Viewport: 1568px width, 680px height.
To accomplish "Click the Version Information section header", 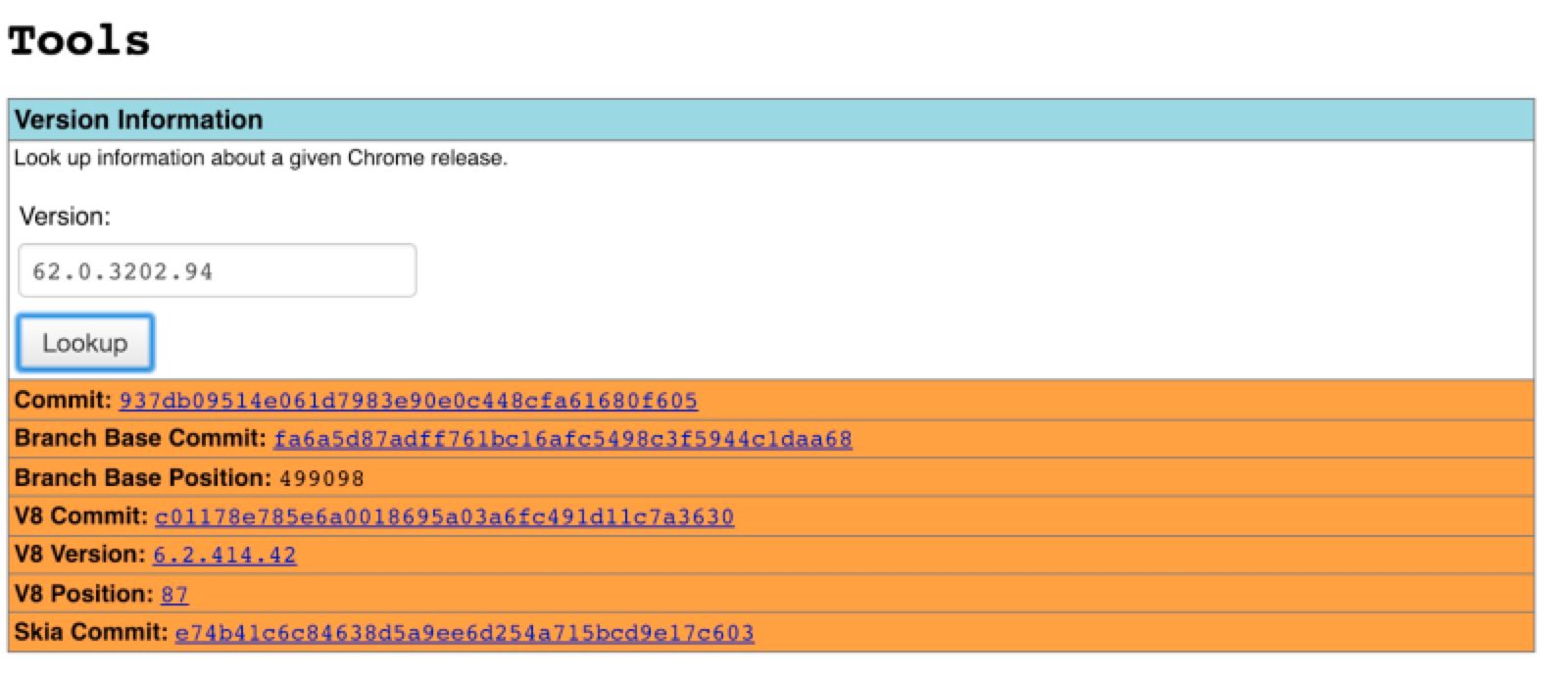I will (x=138, y=120).
